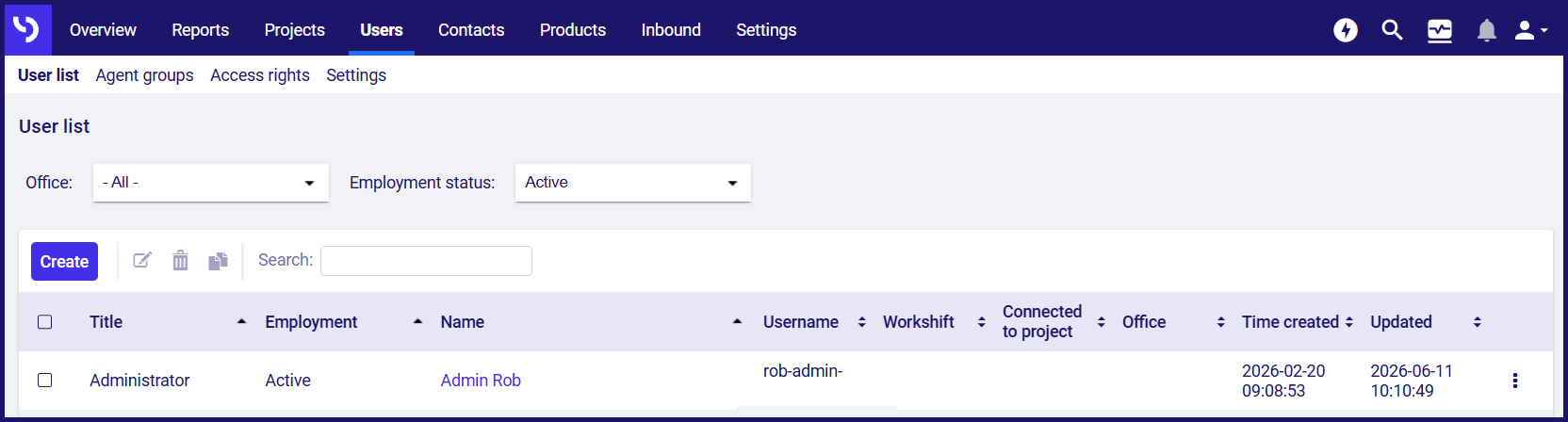Sort by Name column arrow
The image size is (1568, 422).
737,322
